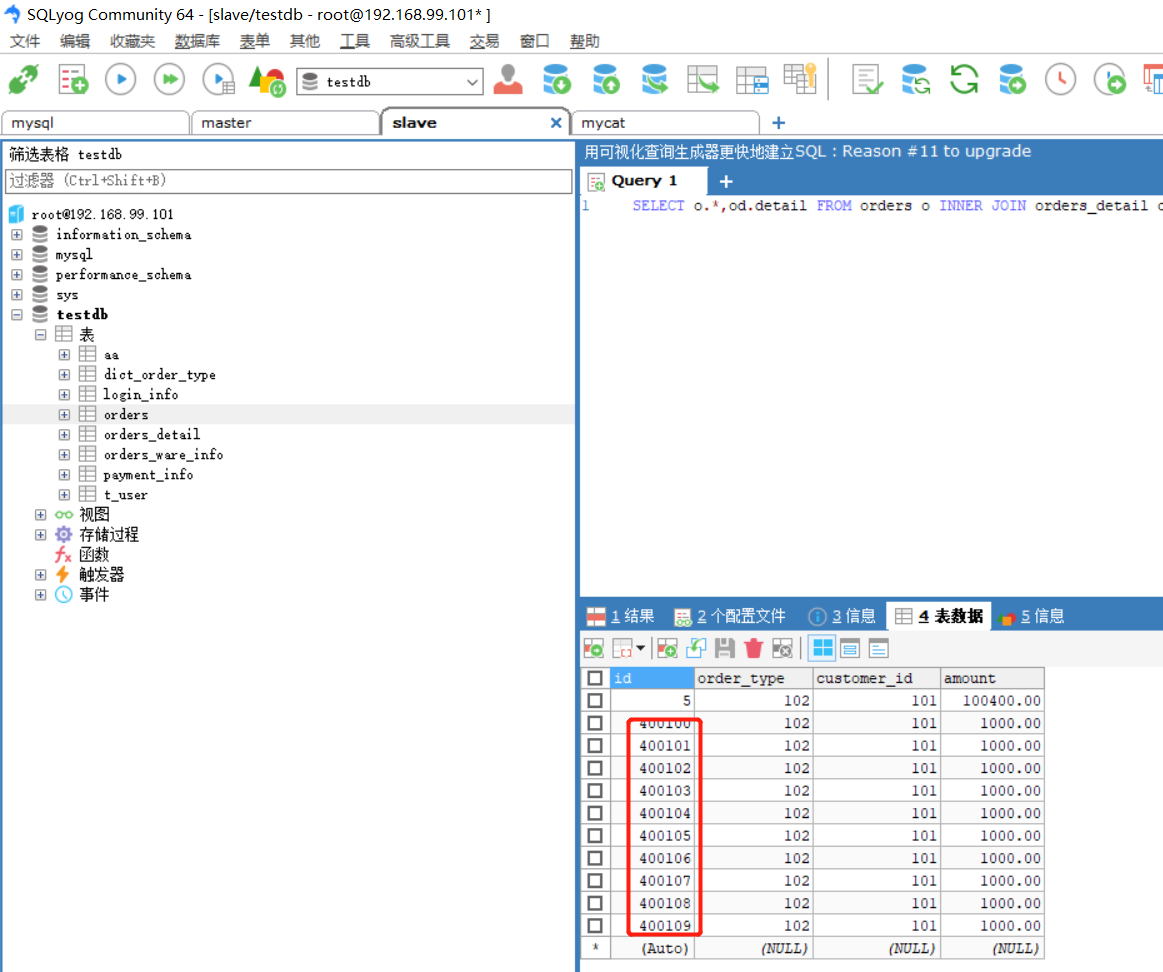Switch to the mycat connection tab
Viewport: 1163px width, 972px height.
coord(665,123)
